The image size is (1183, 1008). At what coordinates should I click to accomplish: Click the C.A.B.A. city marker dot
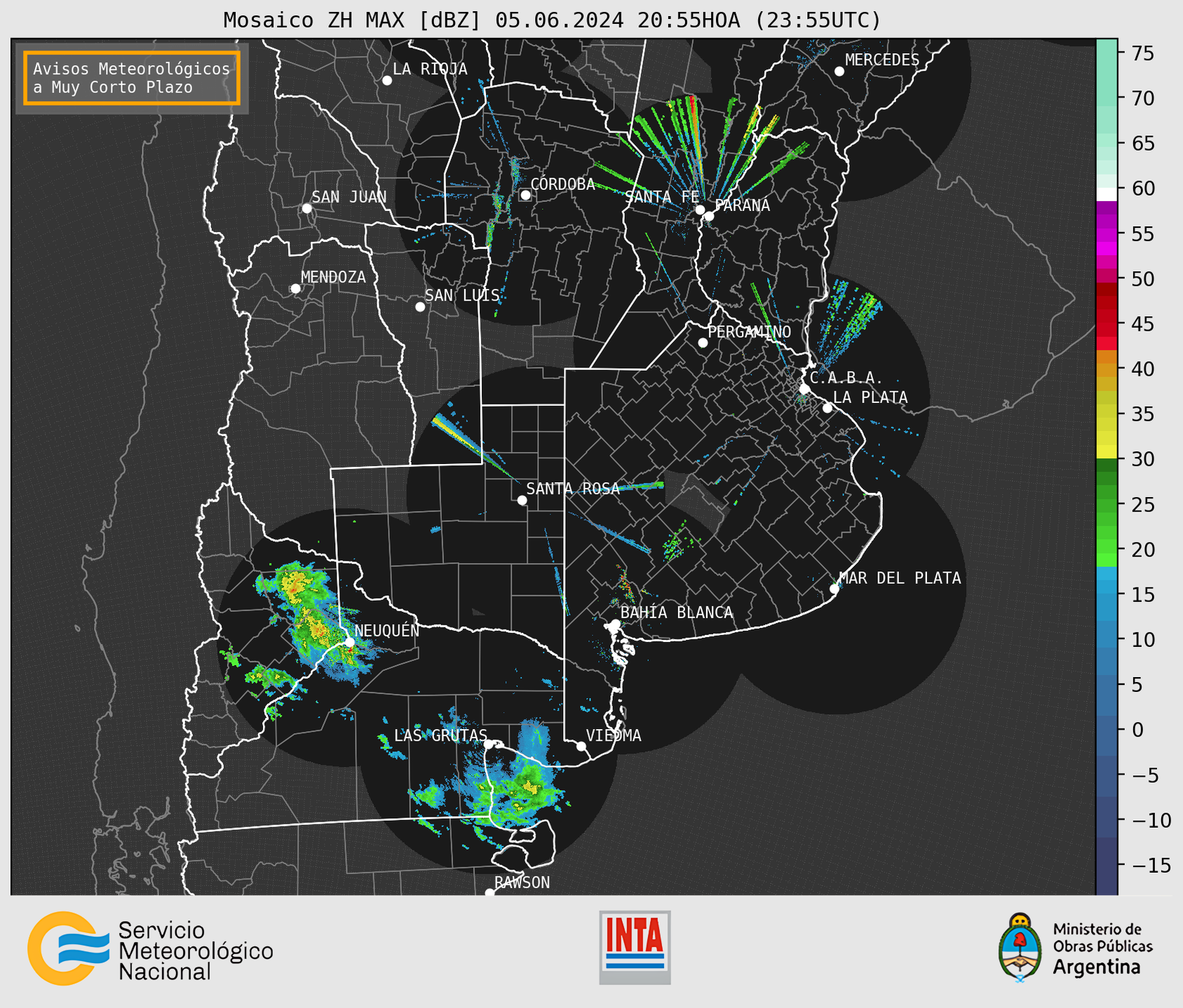804,389
